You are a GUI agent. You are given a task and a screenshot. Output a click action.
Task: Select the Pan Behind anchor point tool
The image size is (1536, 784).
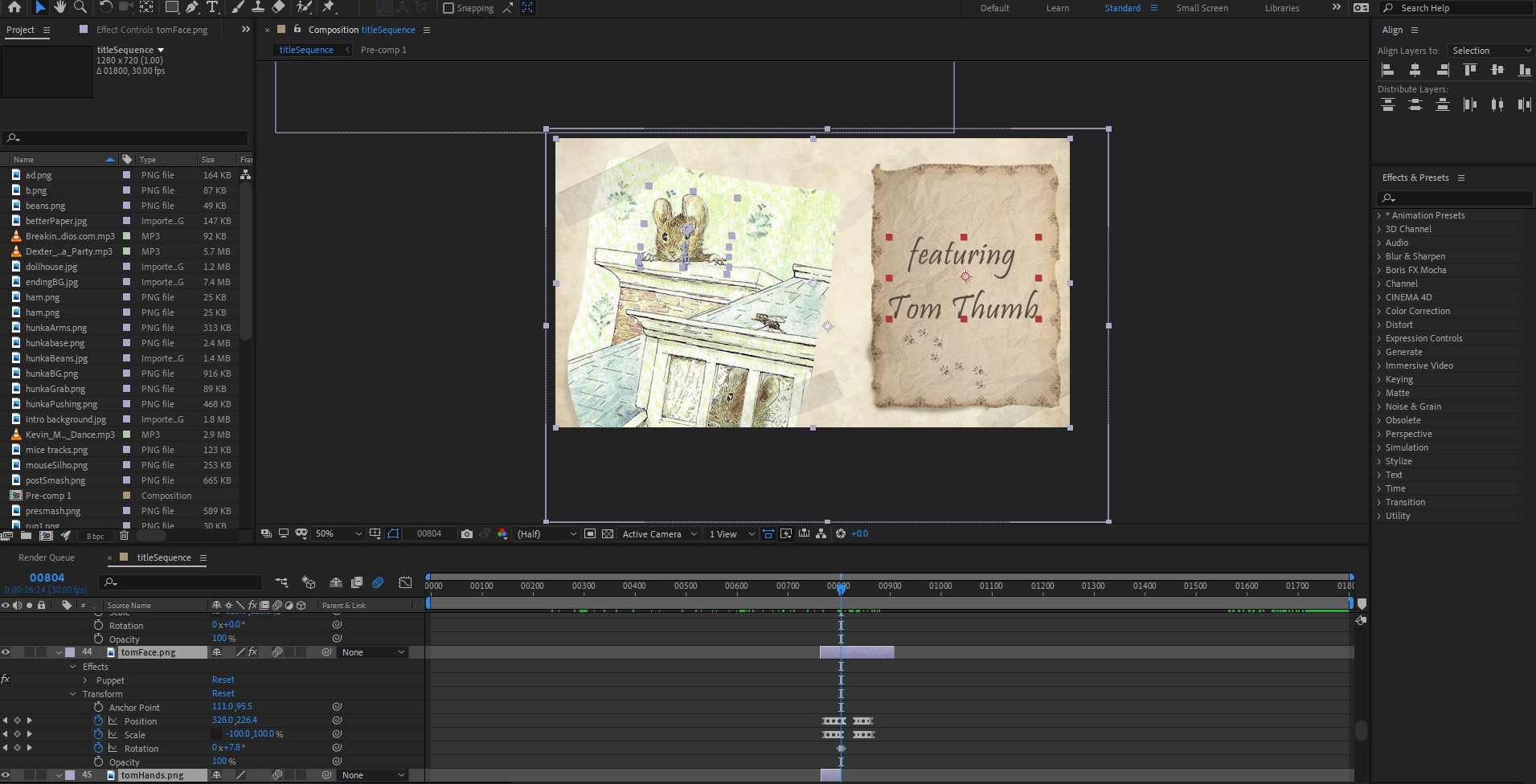[x=146, y=7]
